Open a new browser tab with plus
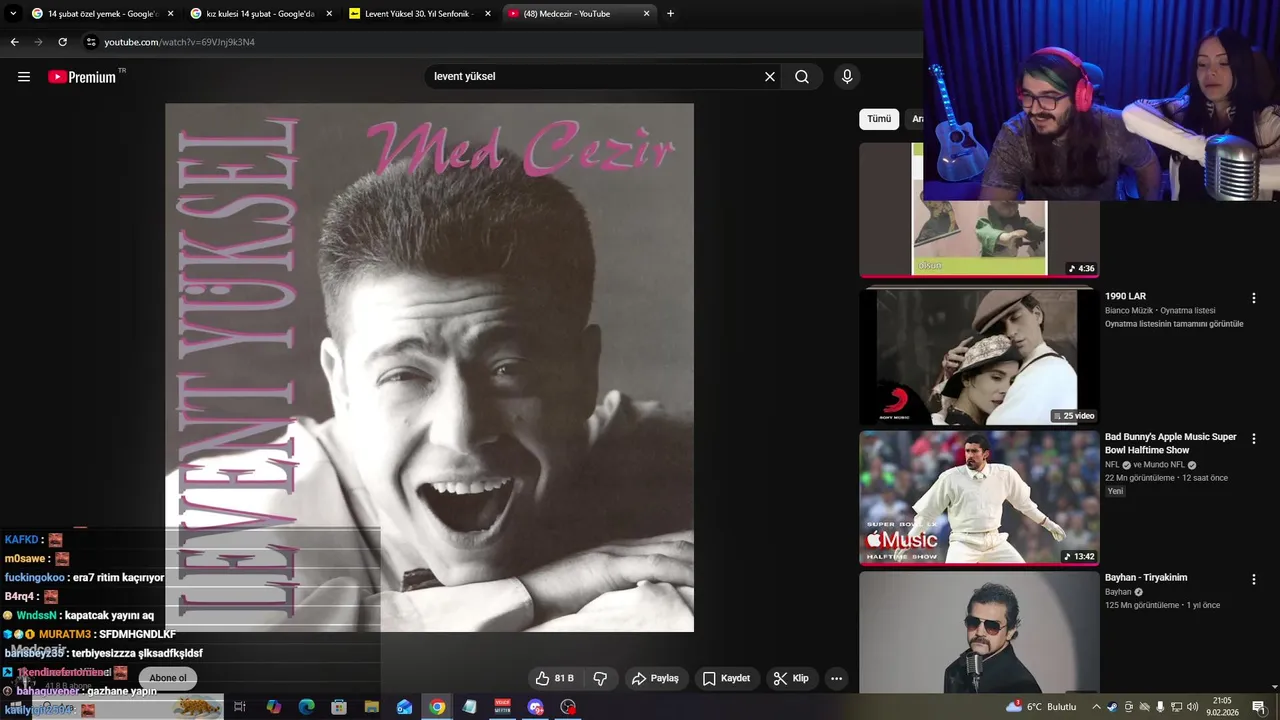This screenshot has width=1280, height=720. pos(670,14)
